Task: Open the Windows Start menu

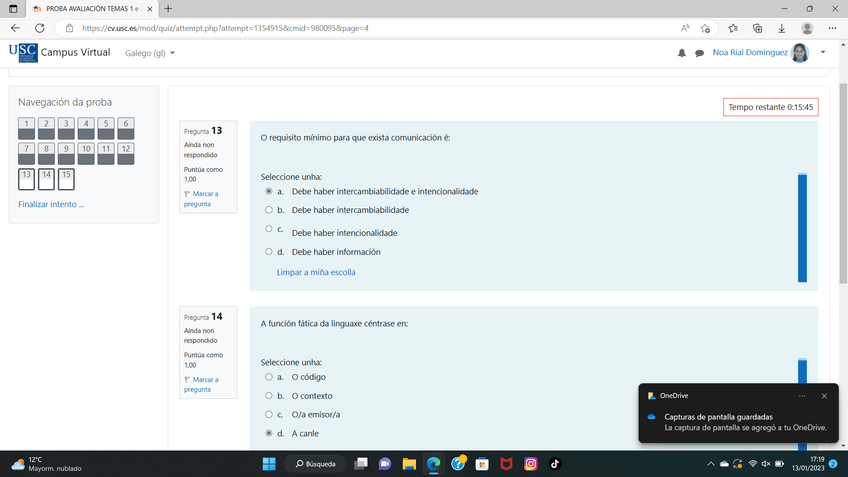Action: click(x=269, y=464)
